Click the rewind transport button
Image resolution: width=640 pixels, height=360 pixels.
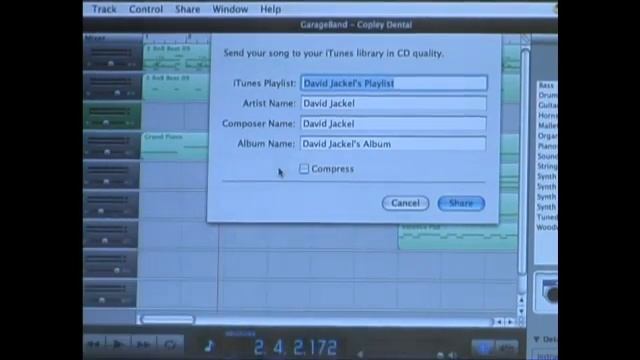(x=94, y=345)
